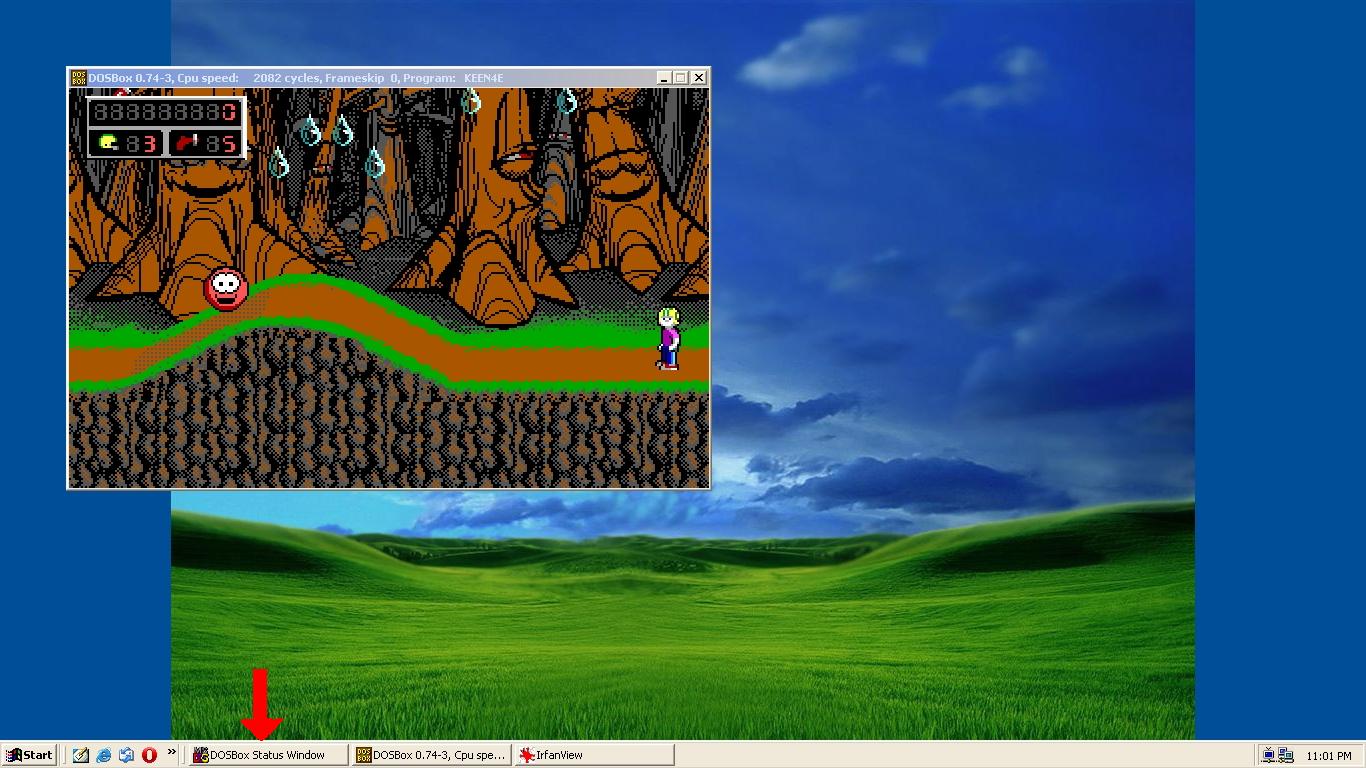The width and height of the screenshot is (1366, 768).
Task: Launch Internet Explorer from quick launch
Action: click(104, 755)
